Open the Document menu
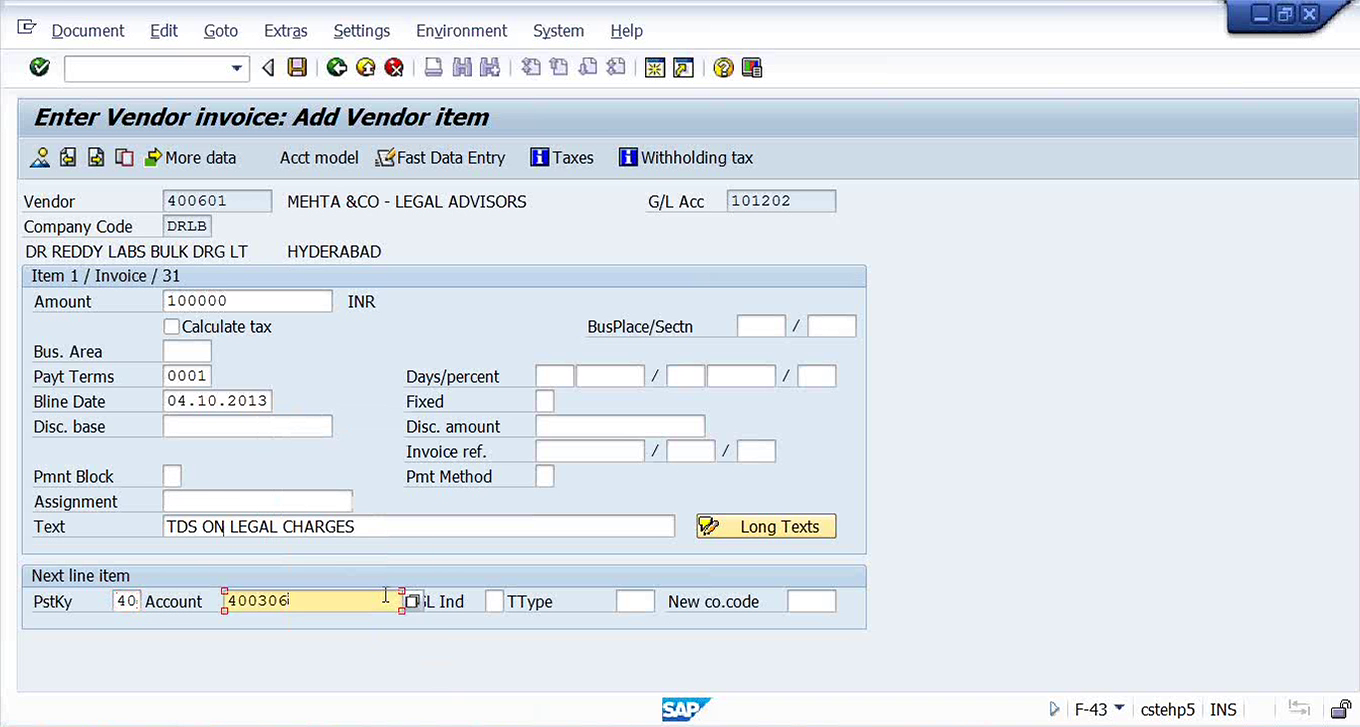The height and width of the screenshot is (727, 1360). (x=88, y=31)
